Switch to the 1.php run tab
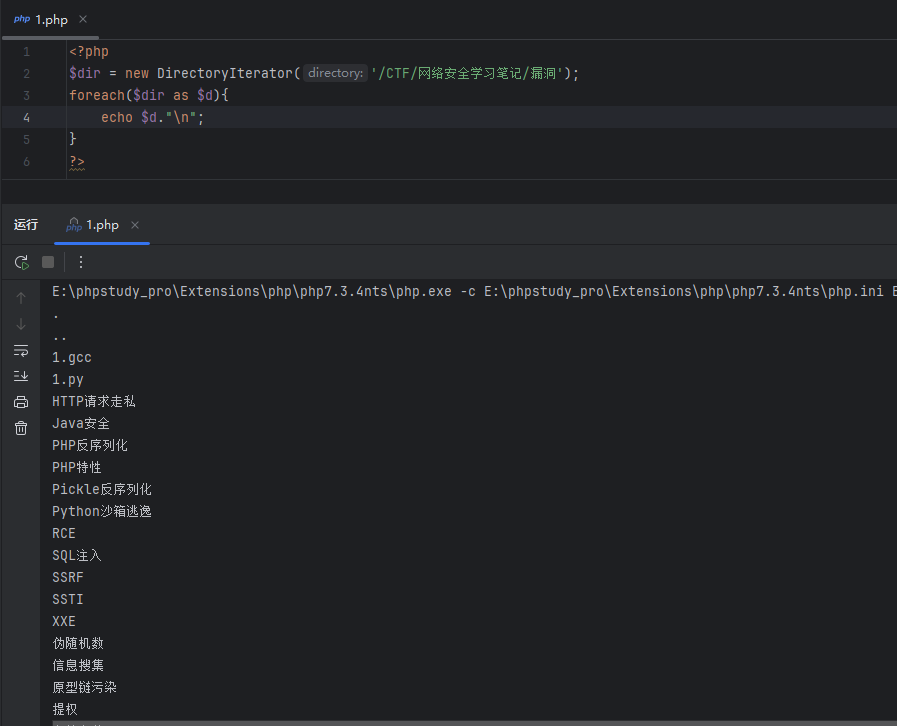897x726 pixels. [x=101, y=225]
